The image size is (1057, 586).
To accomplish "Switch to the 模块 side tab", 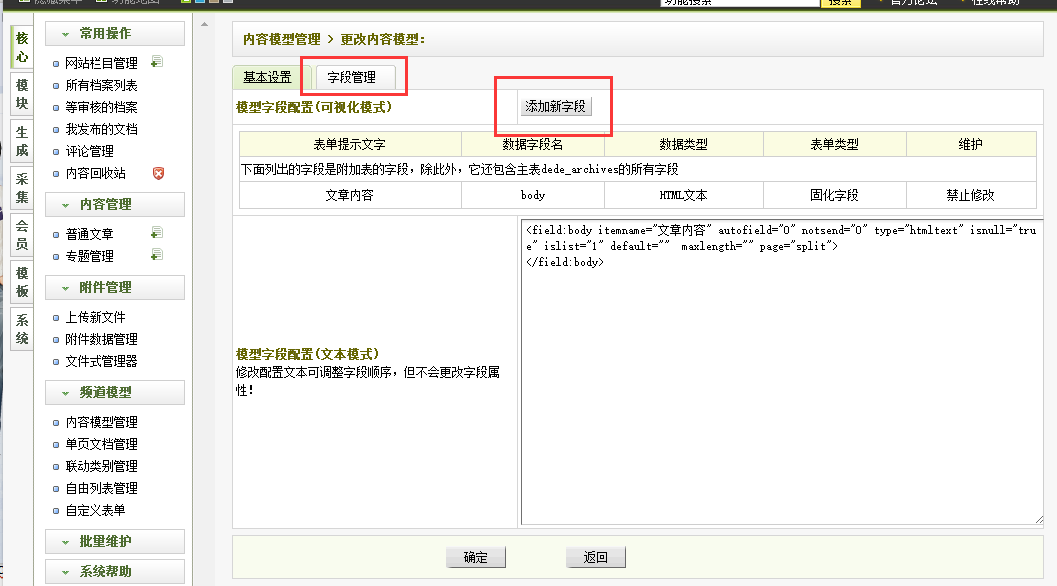I will (x=22, y=94).
